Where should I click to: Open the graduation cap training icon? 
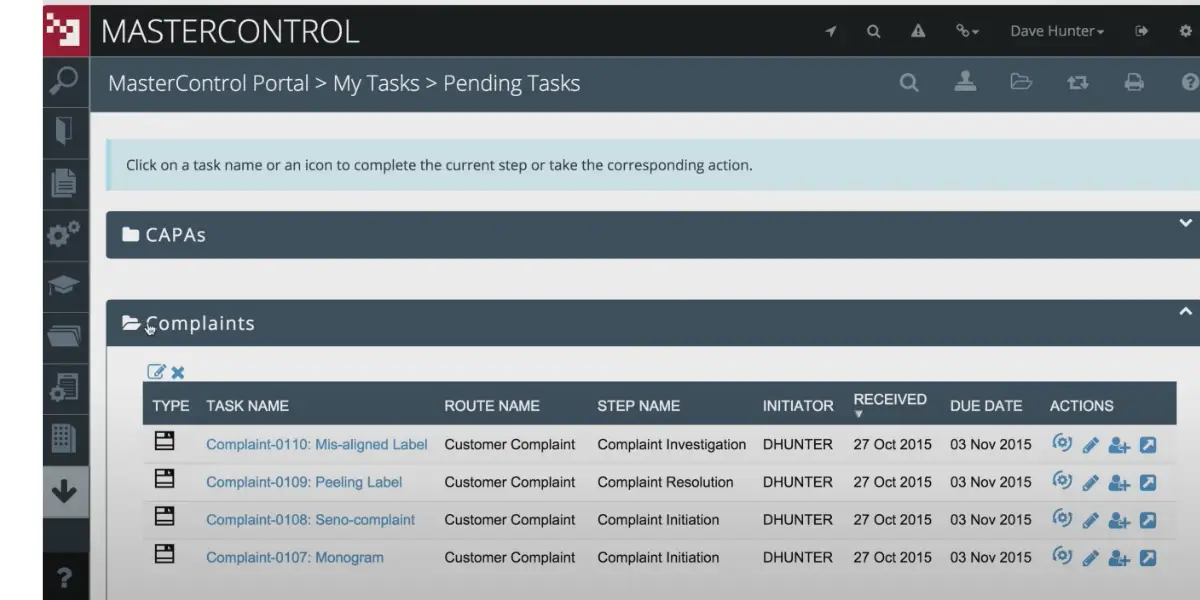[x=64, y=286]
